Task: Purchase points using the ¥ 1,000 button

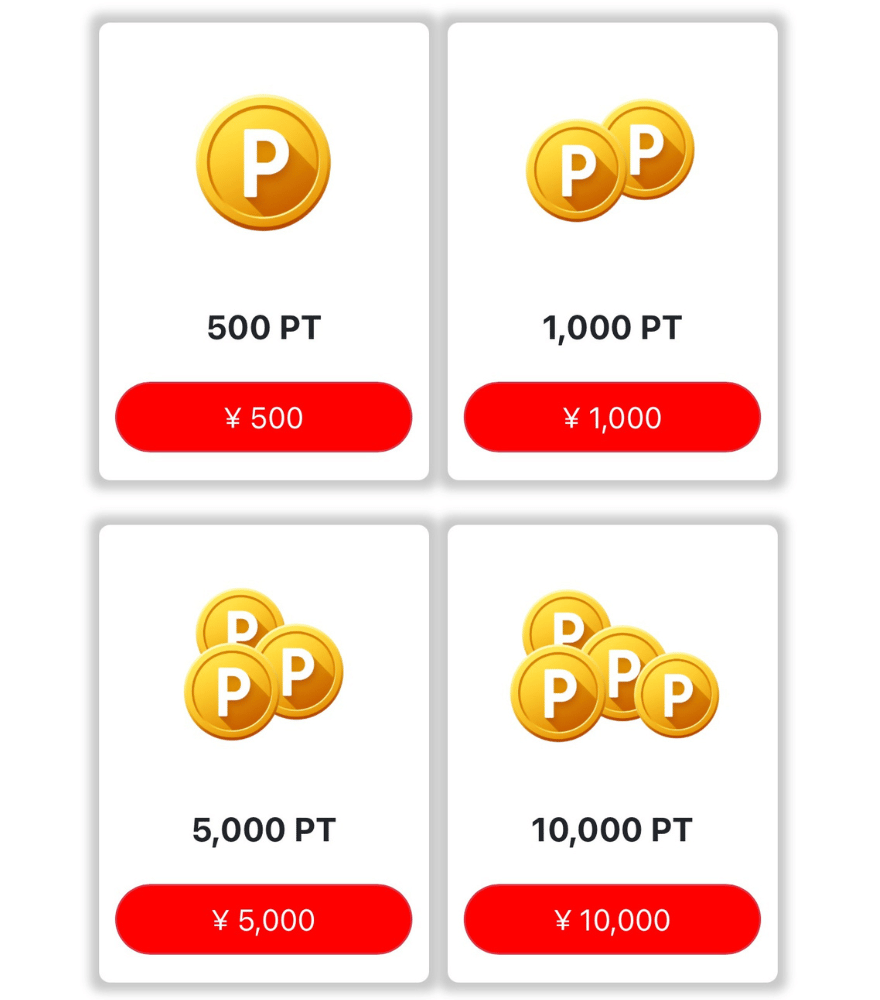Action: coord(612,417)
